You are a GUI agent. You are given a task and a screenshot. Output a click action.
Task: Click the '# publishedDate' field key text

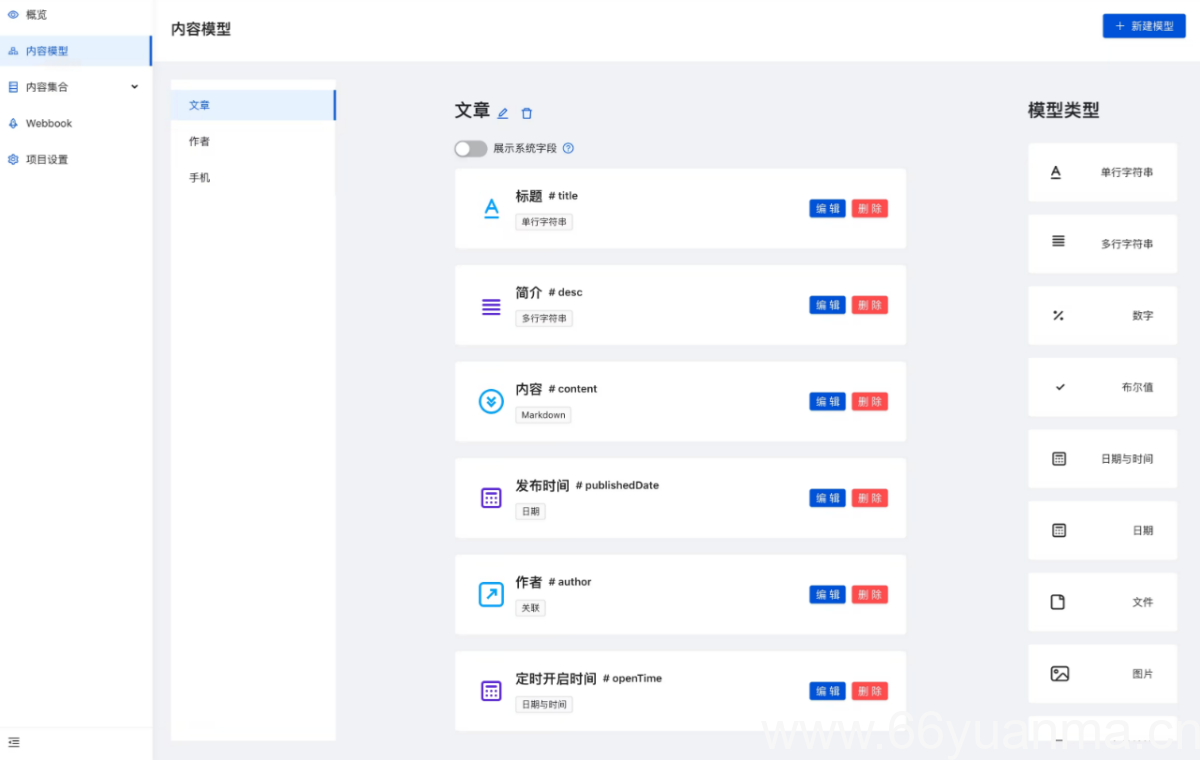(x=617, y=485)
